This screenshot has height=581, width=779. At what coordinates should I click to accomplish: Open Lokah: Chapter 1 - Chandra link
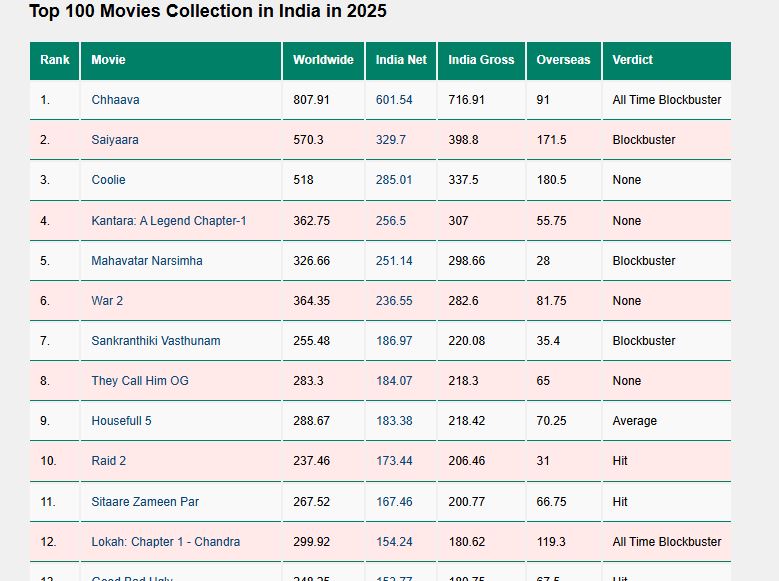(165, 542)
